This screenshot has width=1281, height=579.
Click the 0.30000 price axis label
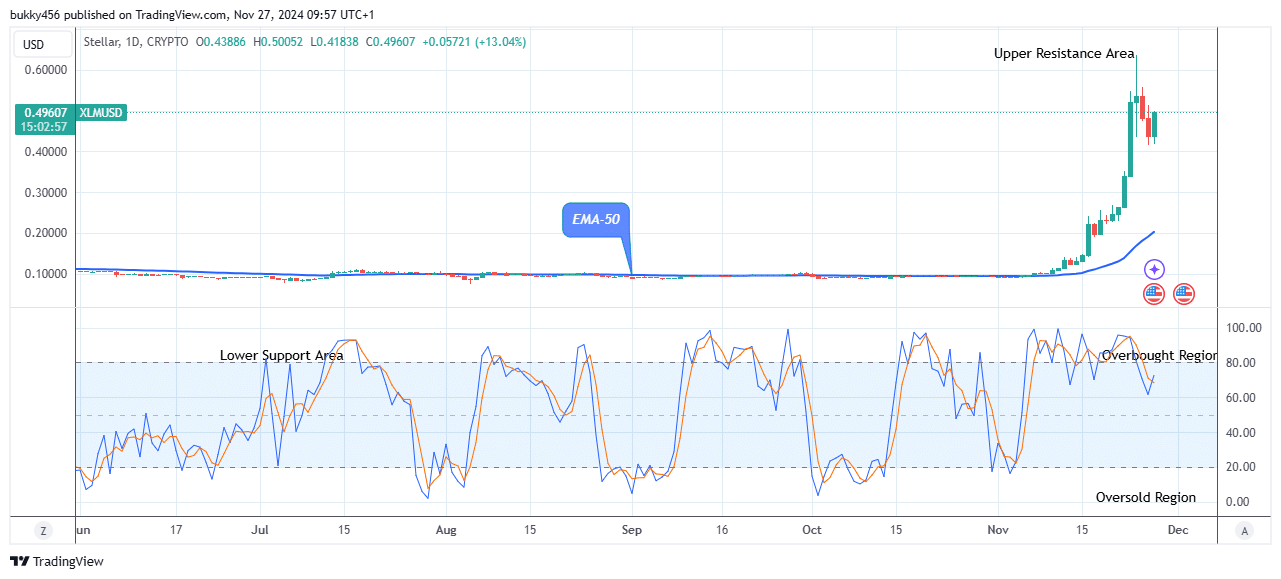click(46, 193)
